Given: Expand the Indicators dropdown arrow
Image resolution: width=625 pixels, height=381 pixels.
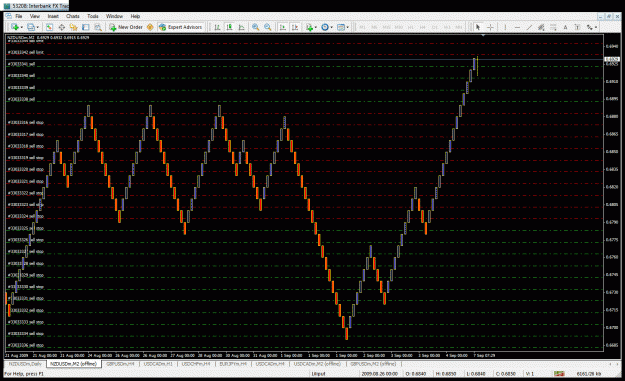Looking at the screenshot, I should (316, 27).
